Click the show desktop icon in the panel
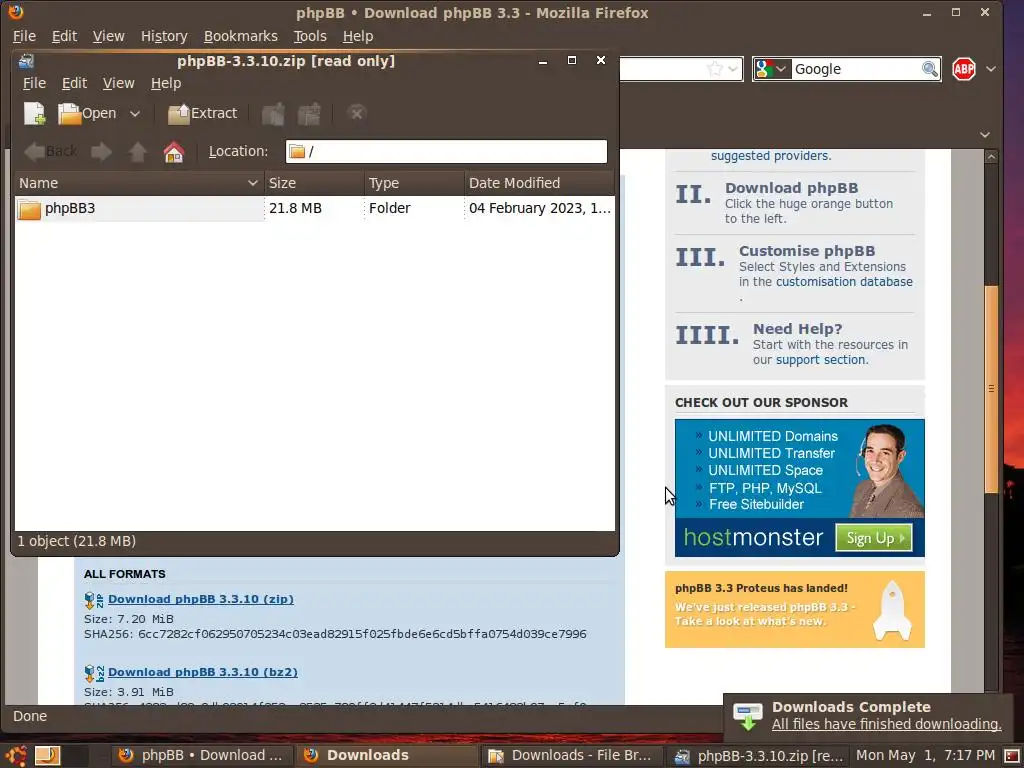 [47, 756]
